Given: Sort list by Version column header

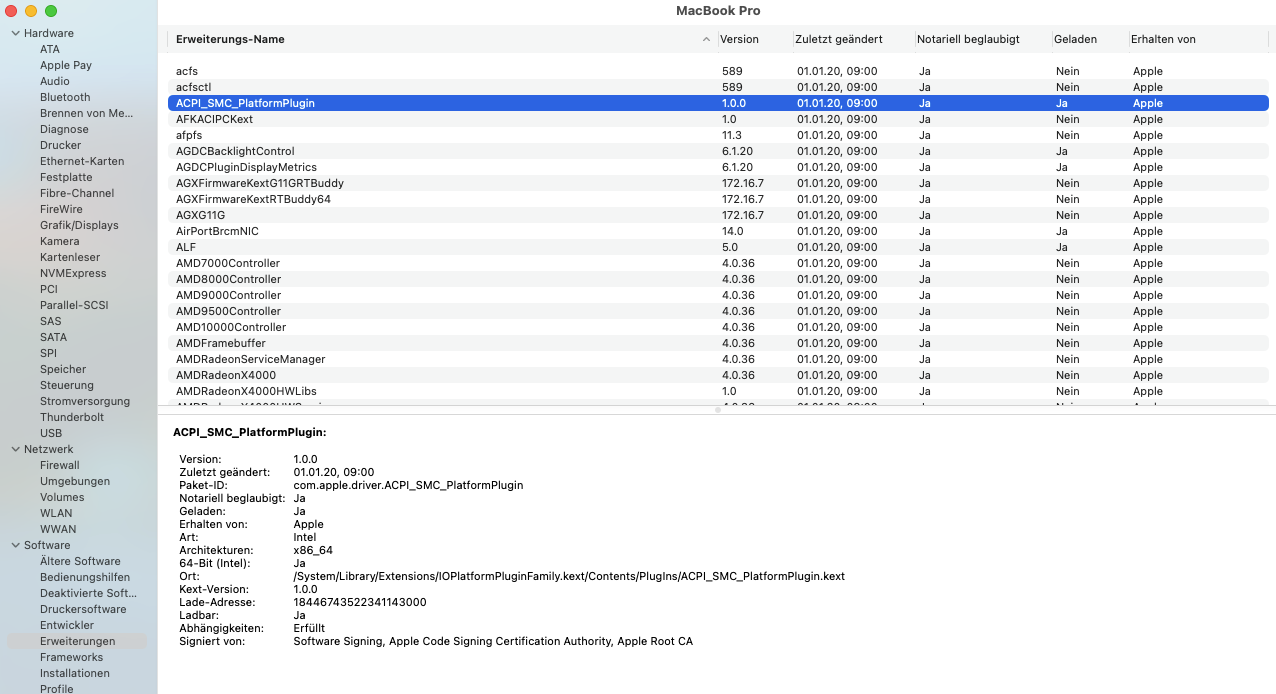Looking at the screenshot, I should (740, 40).
